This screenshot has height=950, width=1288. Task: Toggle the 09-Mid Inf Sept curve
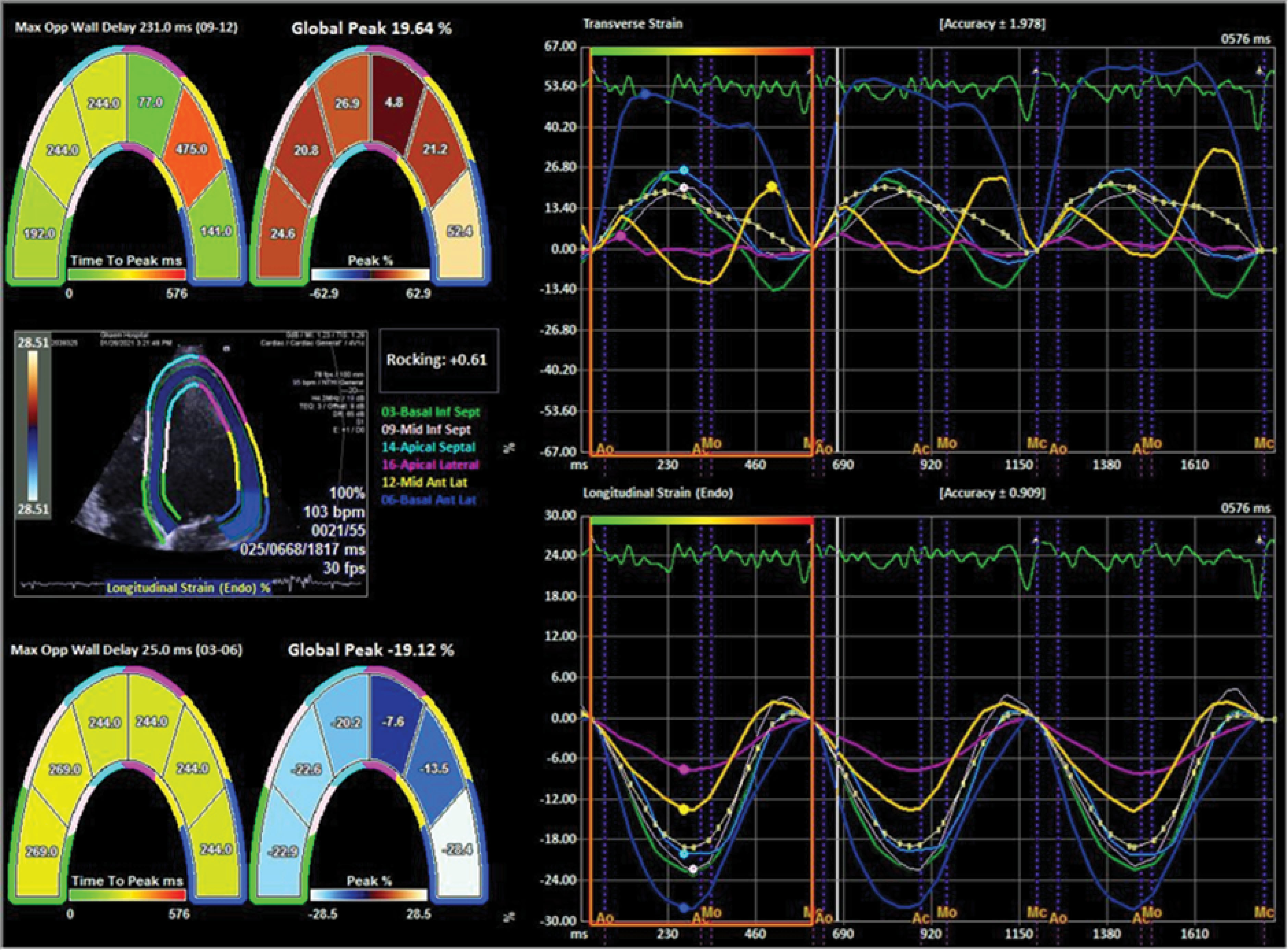coord(426,429)
